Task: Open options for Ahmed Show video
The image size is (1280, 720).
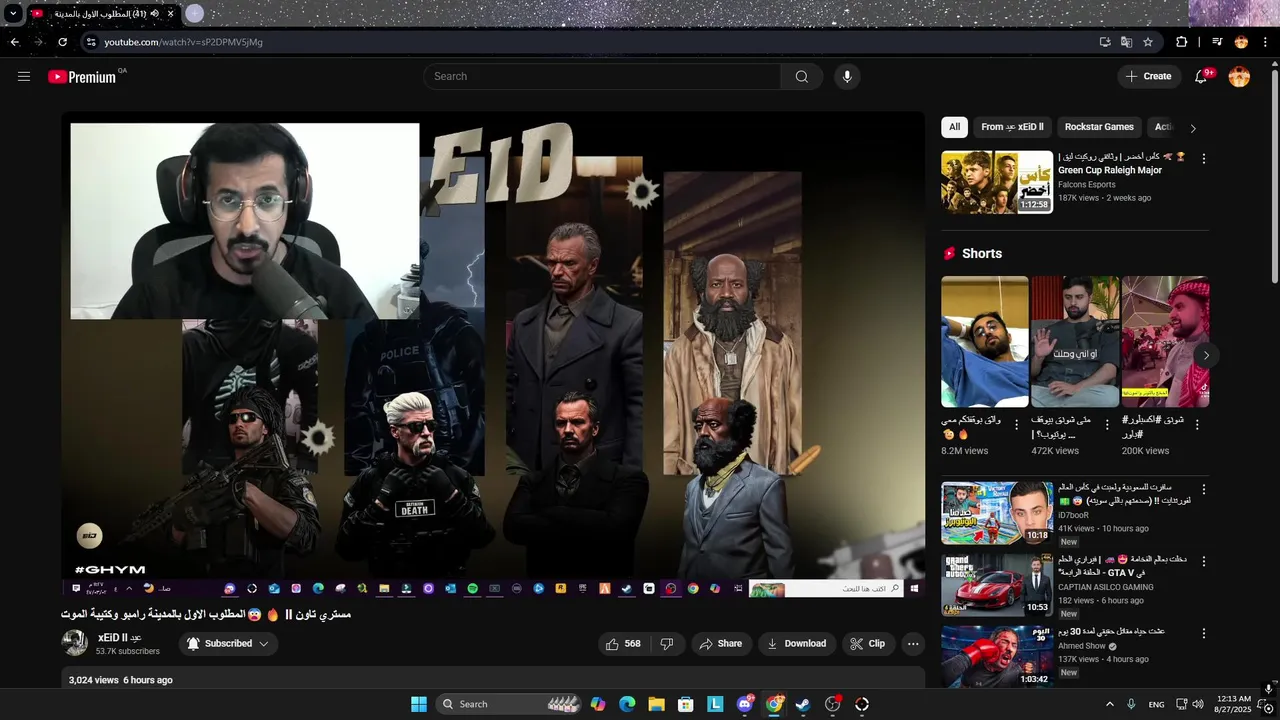Action: [x=1204, y=633]
